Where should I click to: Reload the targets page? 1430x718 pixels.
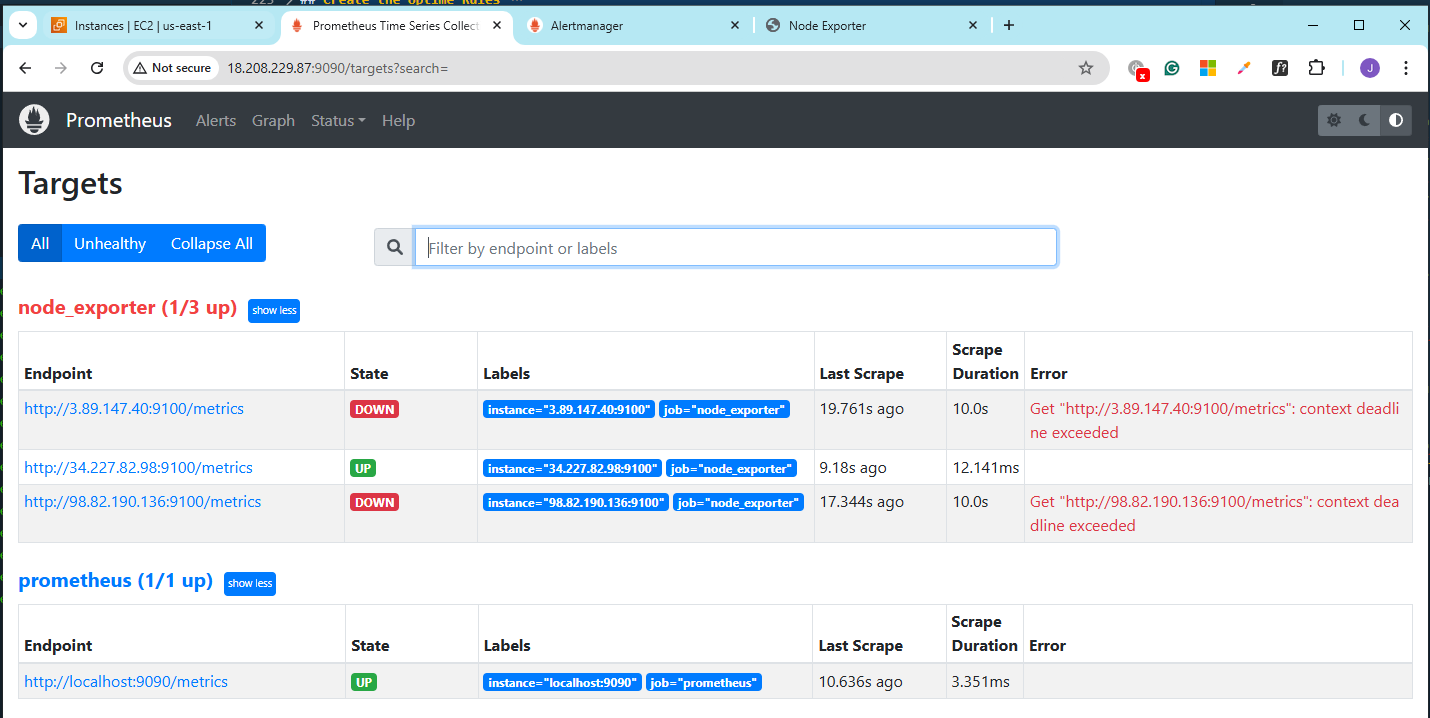point(97,68)
